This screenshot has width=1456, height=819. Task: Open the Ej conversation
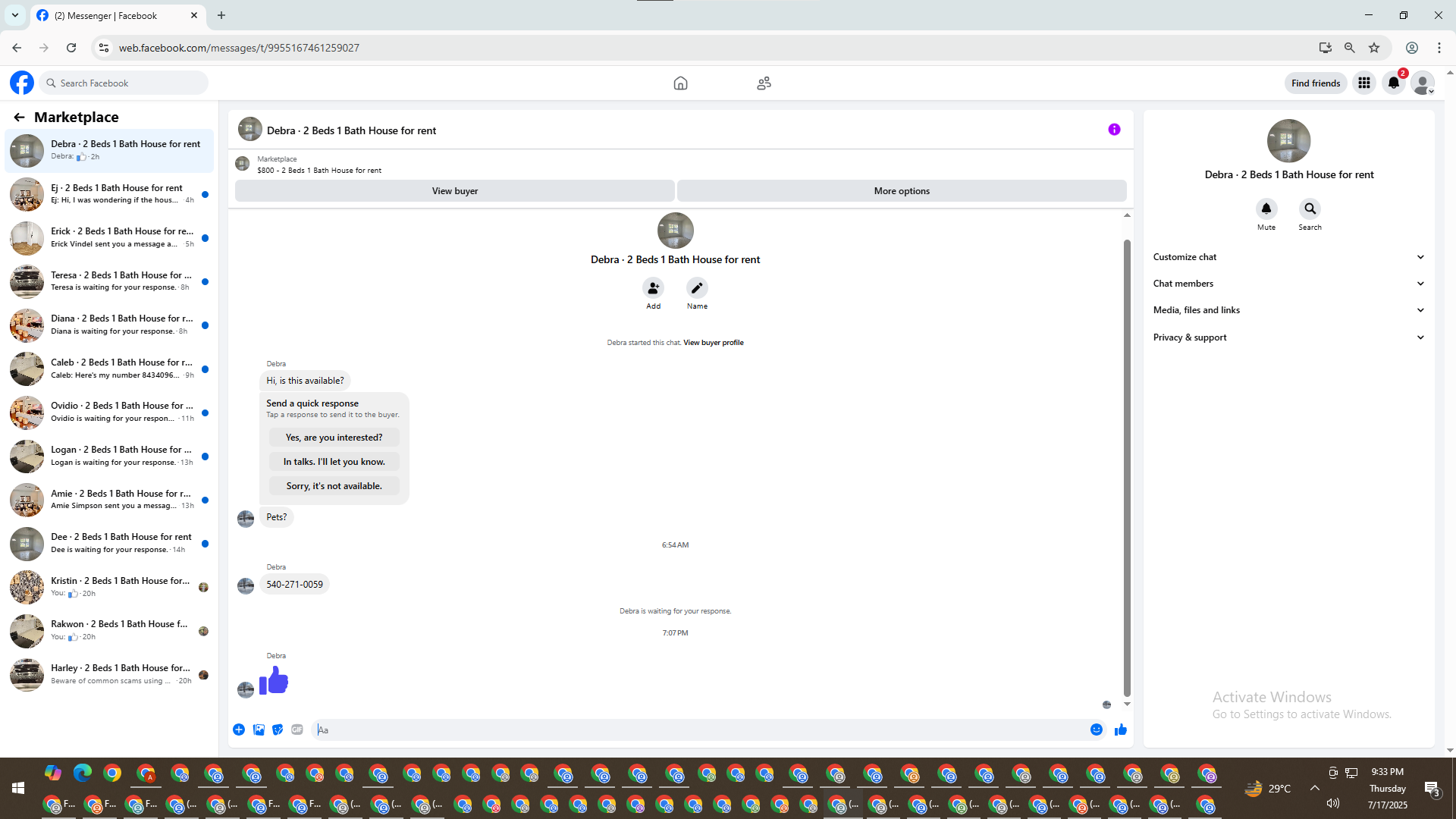pyautogui.click(x=111, y=194)
